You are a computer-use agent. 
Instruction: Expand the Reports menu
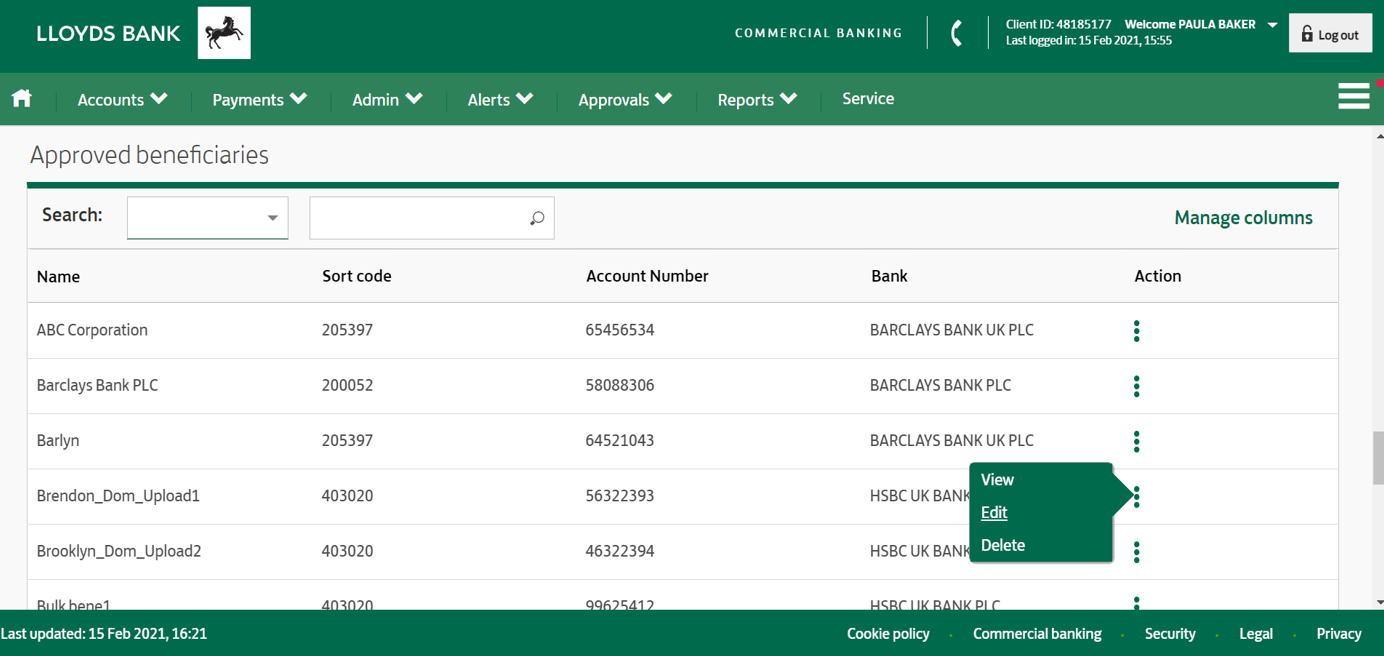(x=757, y=99)
